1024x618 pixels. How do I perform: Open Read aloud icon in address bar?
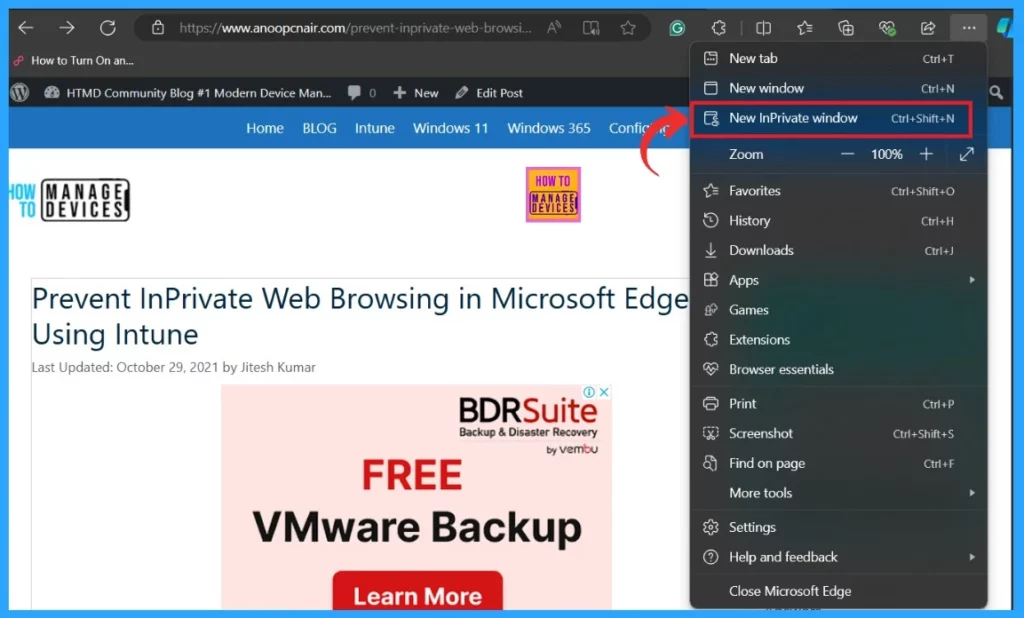click(x=554, y=27)
